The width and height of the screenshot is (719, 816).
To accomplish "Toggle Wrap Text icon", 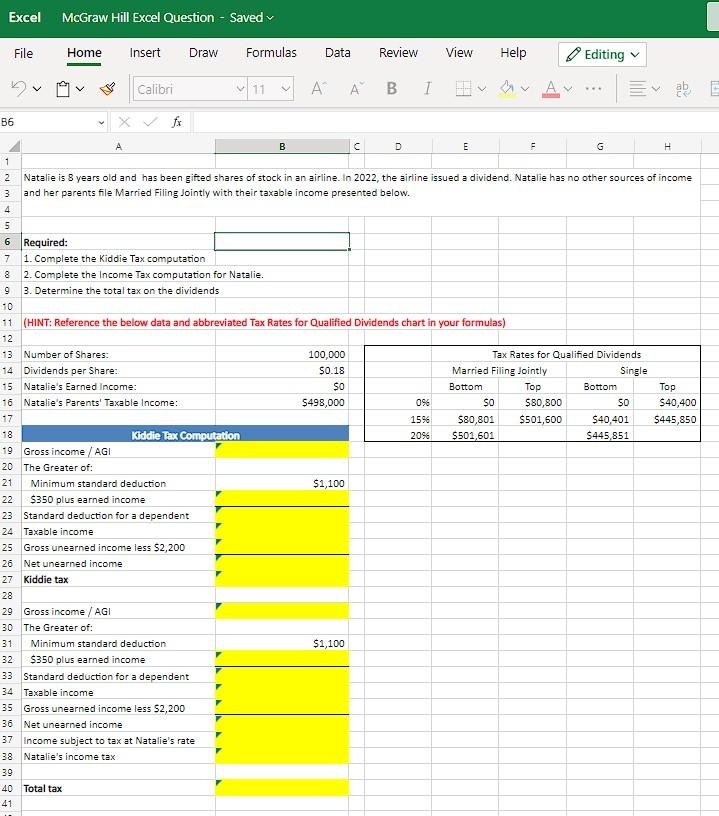I will (683, 89).
